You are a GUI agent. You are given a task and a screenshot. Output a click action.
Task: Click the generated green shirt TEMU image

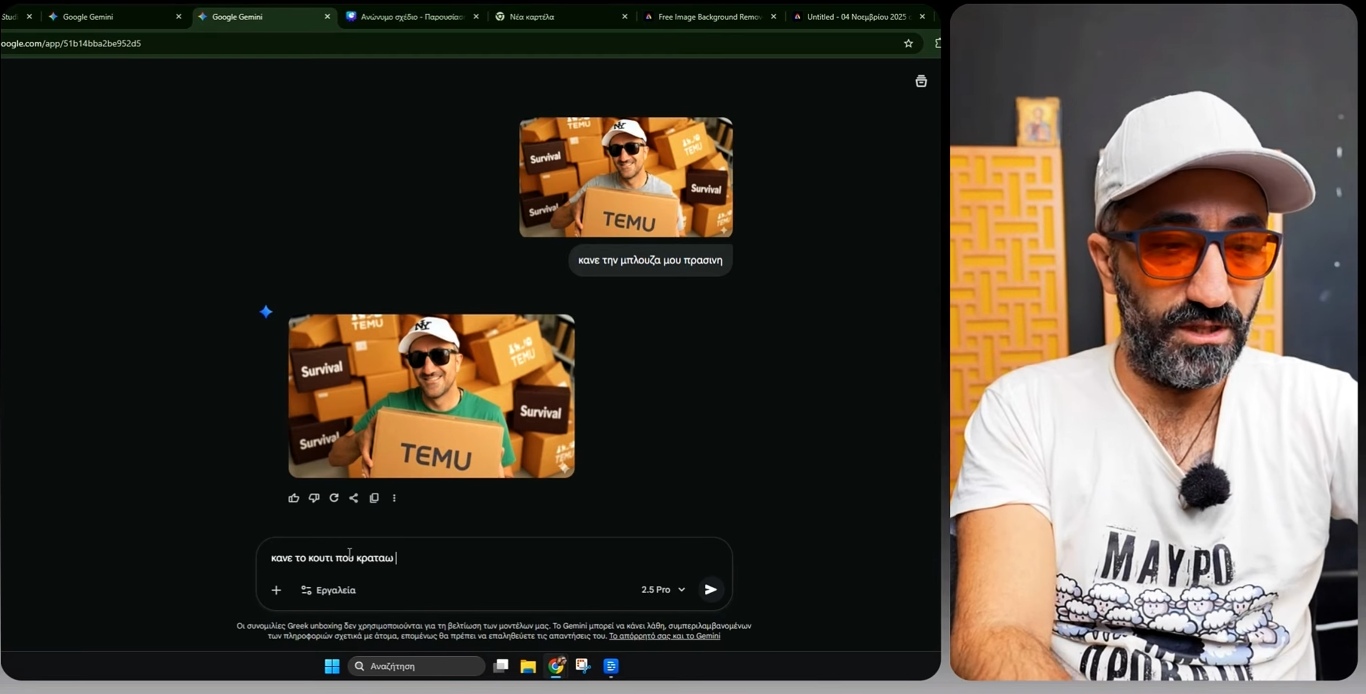[x=431, y=396]
